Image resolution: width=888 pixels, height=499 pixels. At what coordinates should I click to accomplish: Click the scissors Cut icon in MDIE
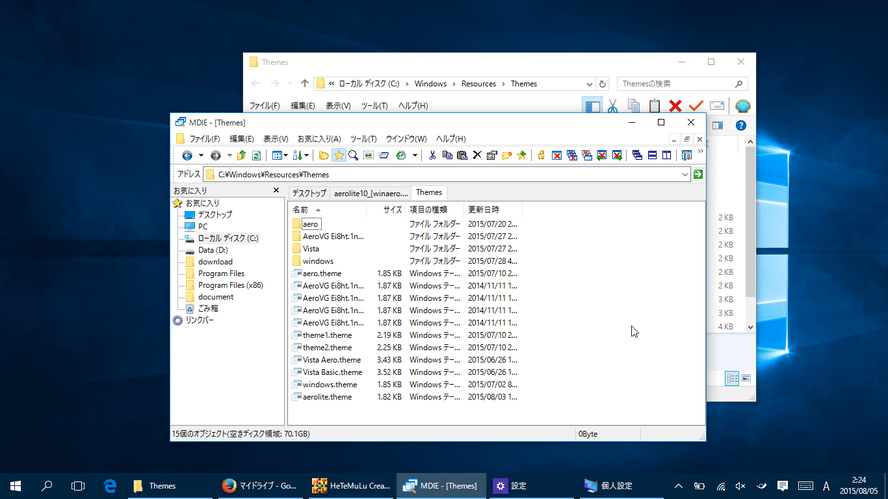tap(432, 155)
